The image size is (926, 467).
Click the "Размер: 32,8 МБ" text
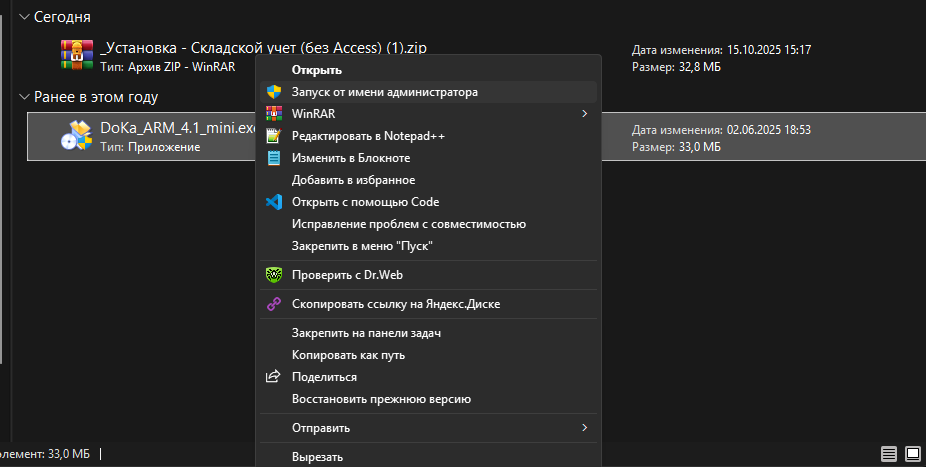(x=676, y=67)
